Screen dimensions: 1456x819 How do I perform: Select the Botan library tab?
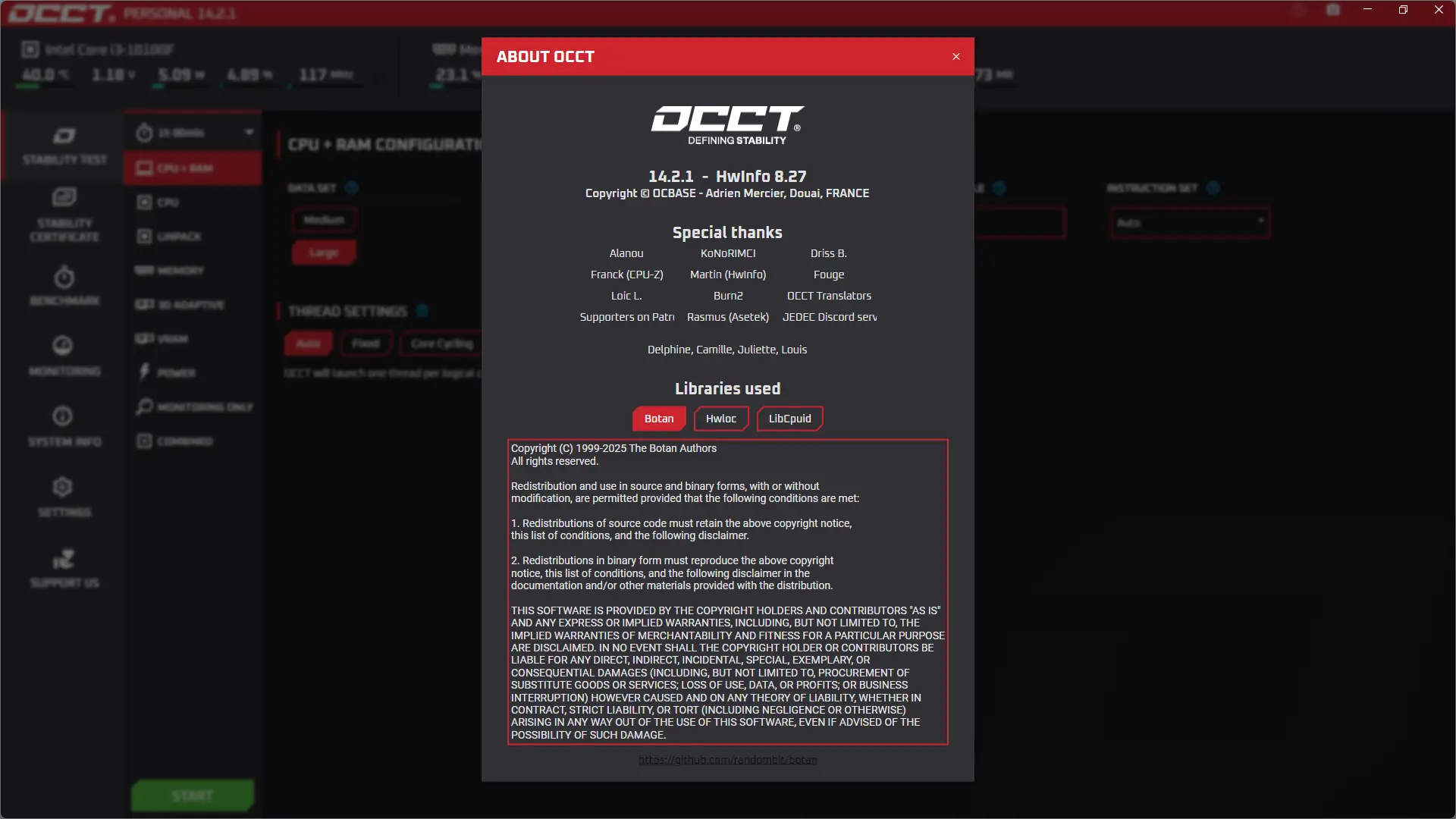pyautogui.click(x=658, y=419)
